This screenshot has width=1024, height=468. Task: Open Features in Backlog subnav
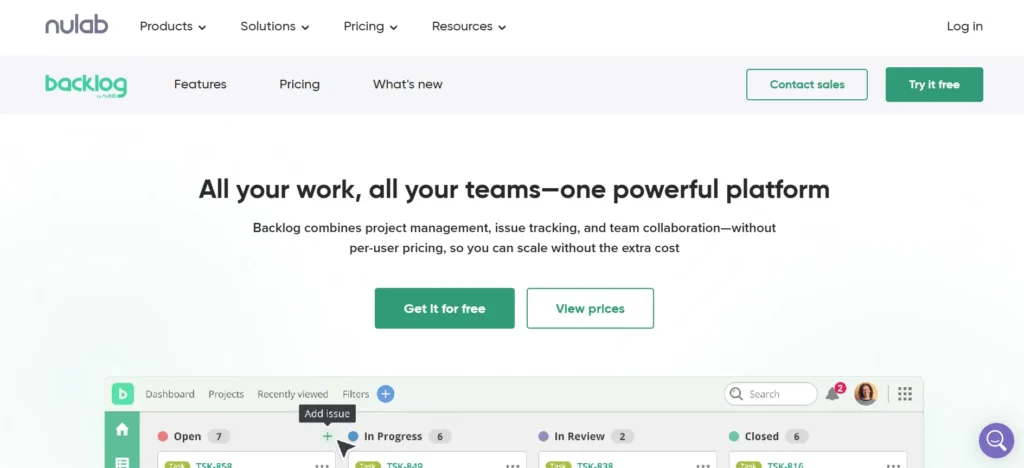(200, 84)
